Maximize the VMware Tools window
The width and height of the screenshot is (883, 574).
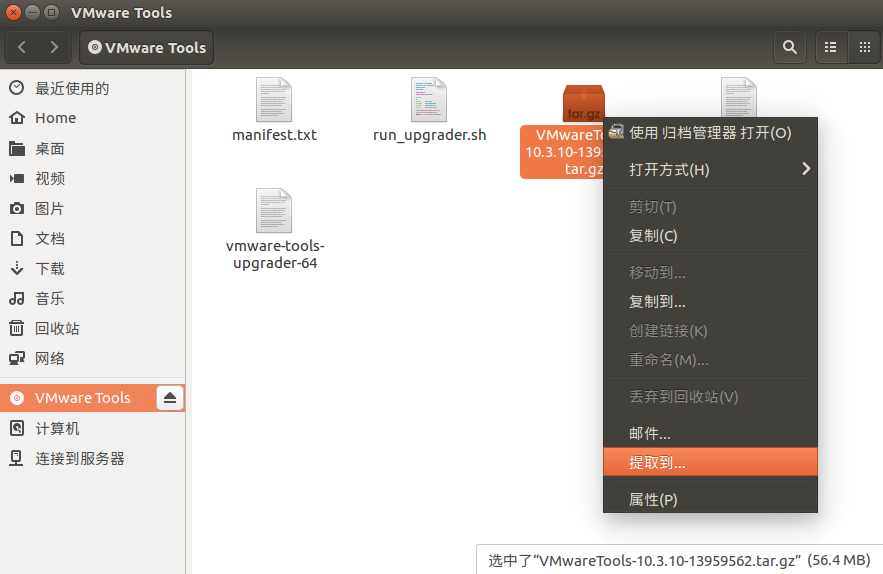coord(51,12)
